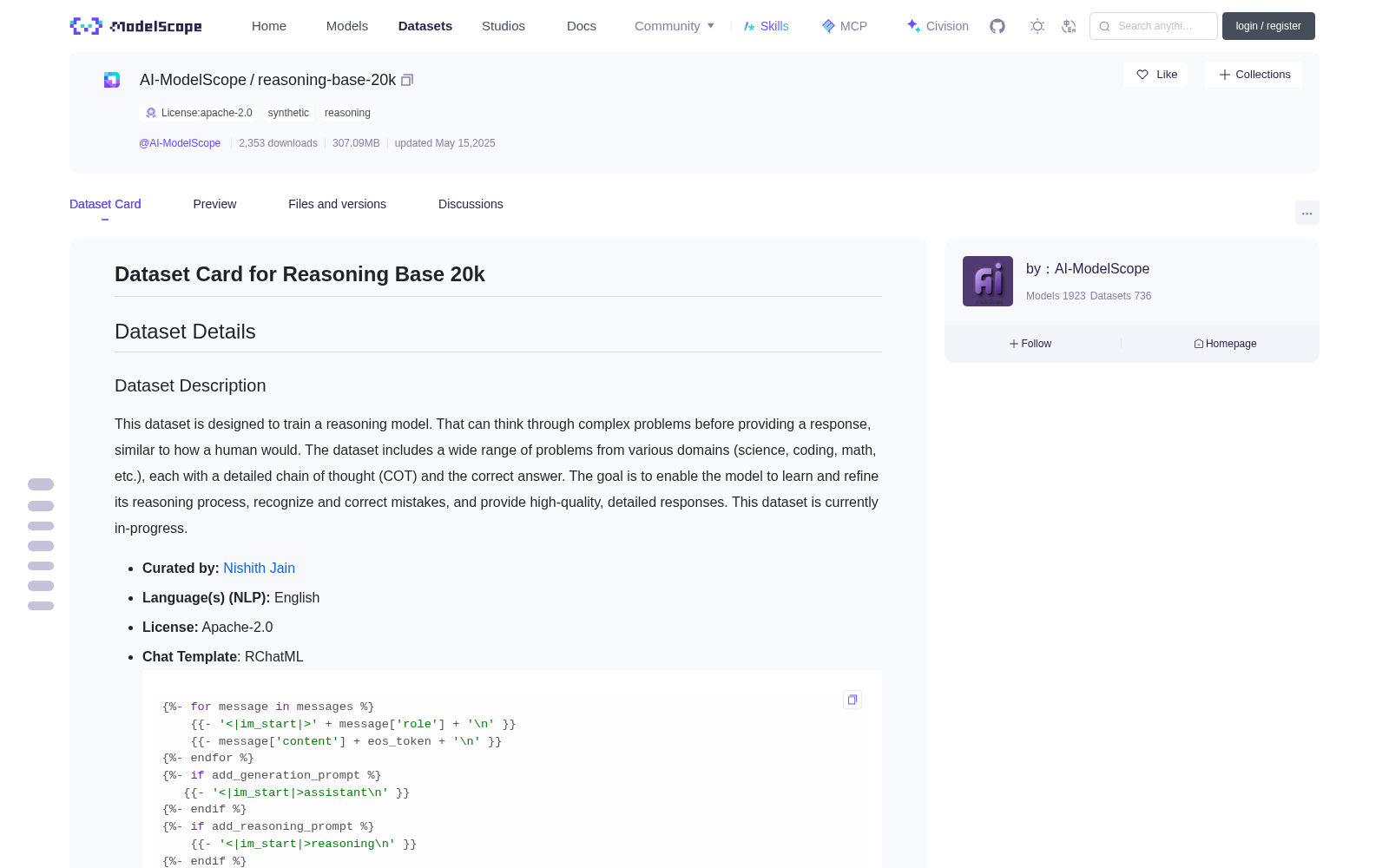This screenshot has height=868, width=1389.
Task: Copy dataset name with the copy icon
Action: click(x=407, y=80)
